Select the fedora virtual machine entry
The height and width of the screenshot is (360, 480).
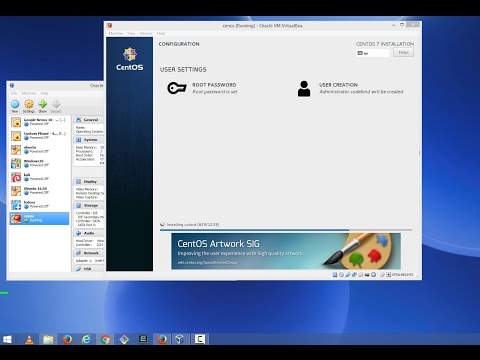(39, 204)
